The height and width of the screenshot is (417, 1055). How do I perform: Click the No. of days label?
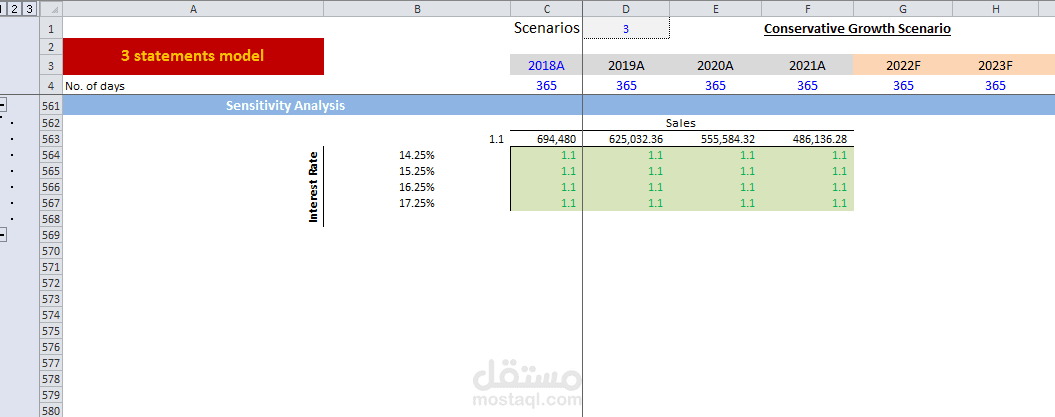(95, 86)
